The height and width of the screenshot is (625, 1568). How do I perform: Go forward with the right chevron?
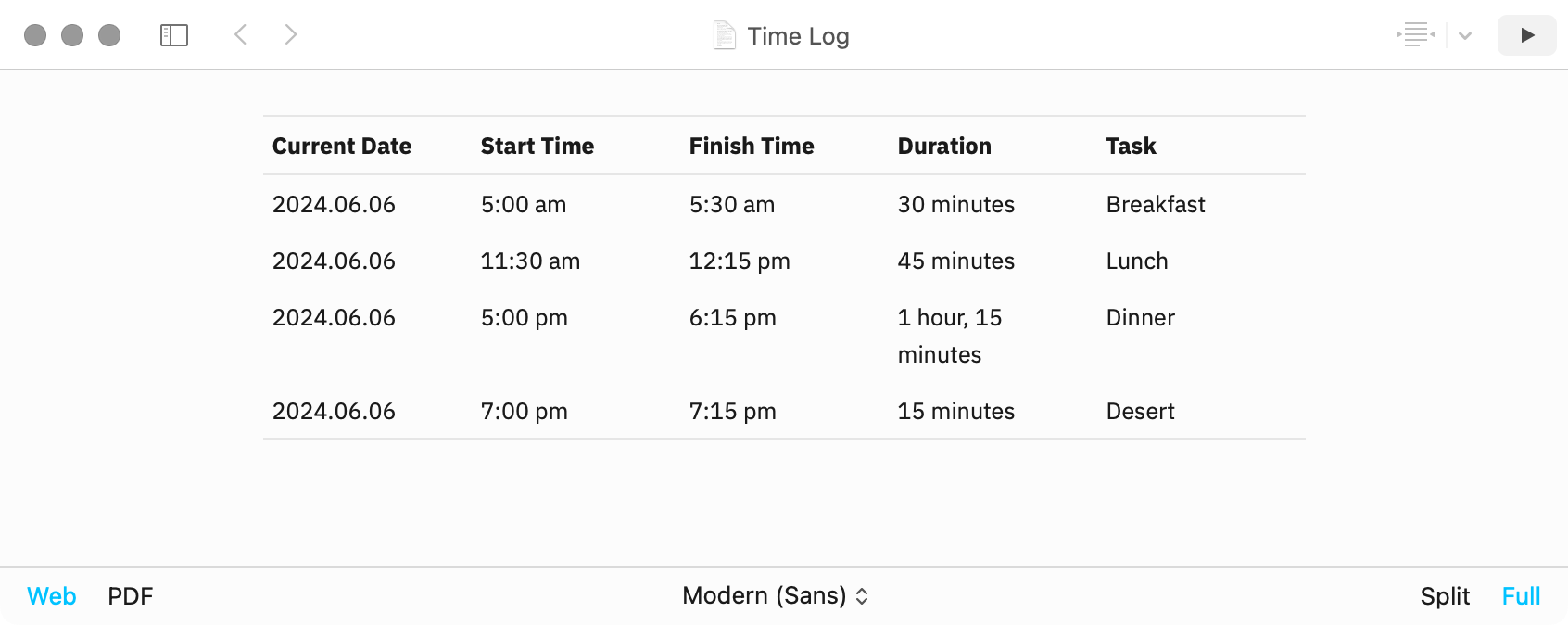click(x=291, y=35)
